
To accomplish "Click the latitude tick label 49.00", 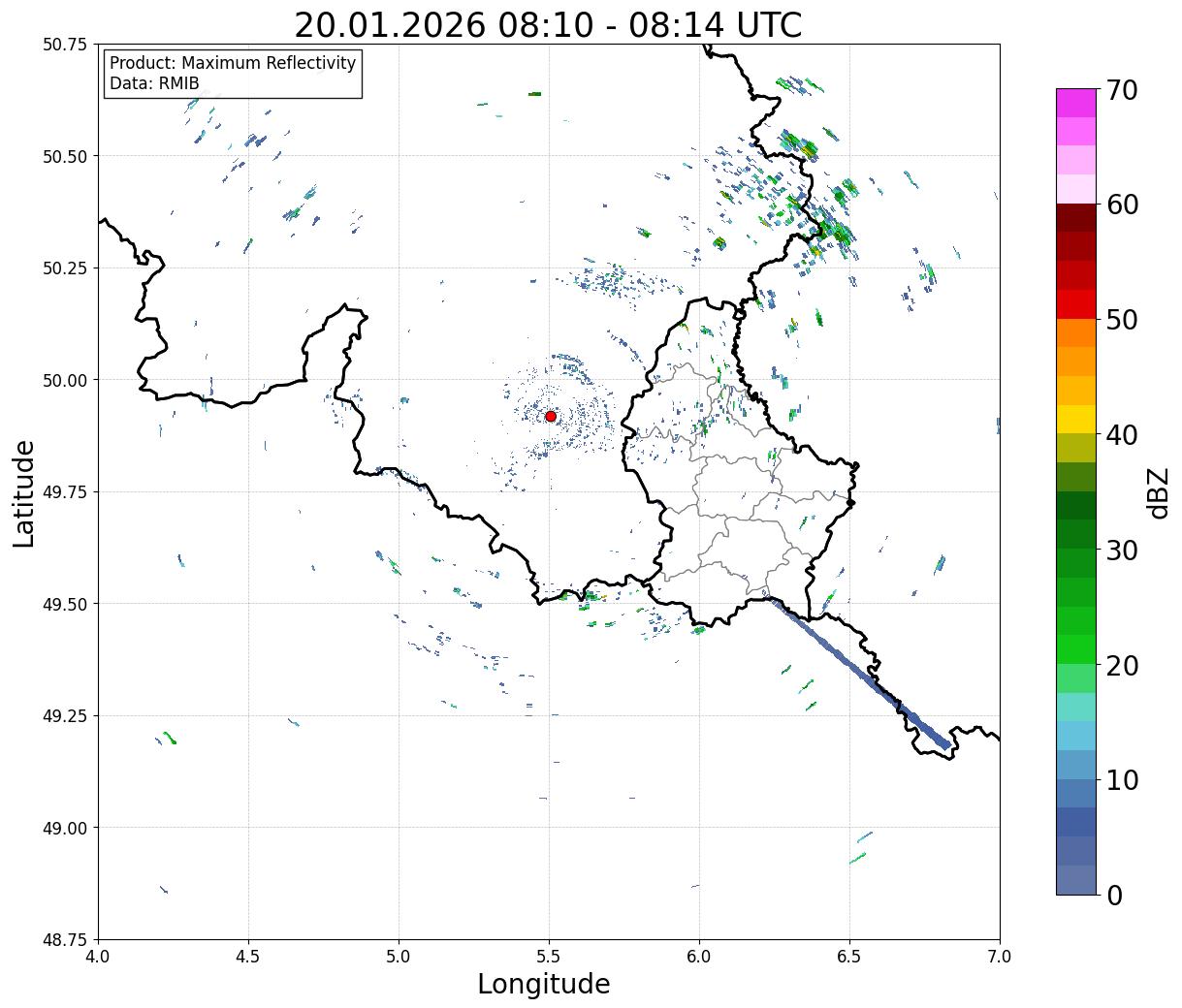I will click(66, 828).
